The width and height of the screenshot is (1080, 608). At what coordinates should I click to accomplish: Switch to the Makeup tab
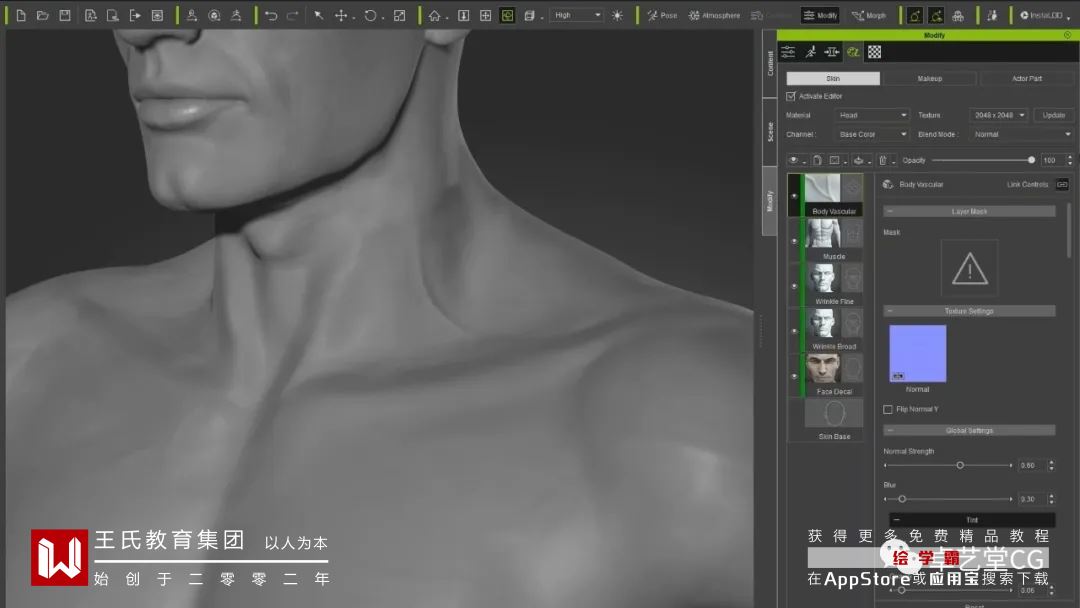coord(929,78)
